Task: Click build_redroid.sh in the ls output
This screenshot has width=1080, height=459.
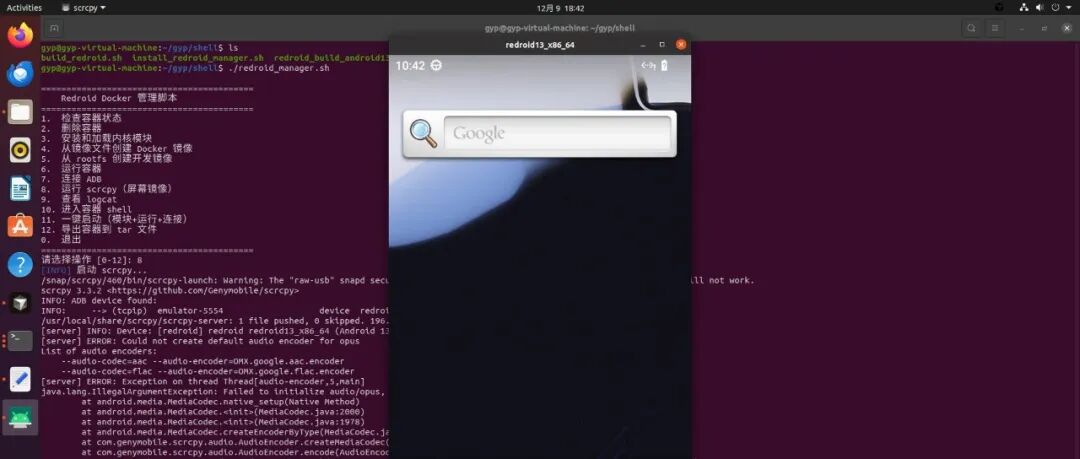Action: (81, 58)
